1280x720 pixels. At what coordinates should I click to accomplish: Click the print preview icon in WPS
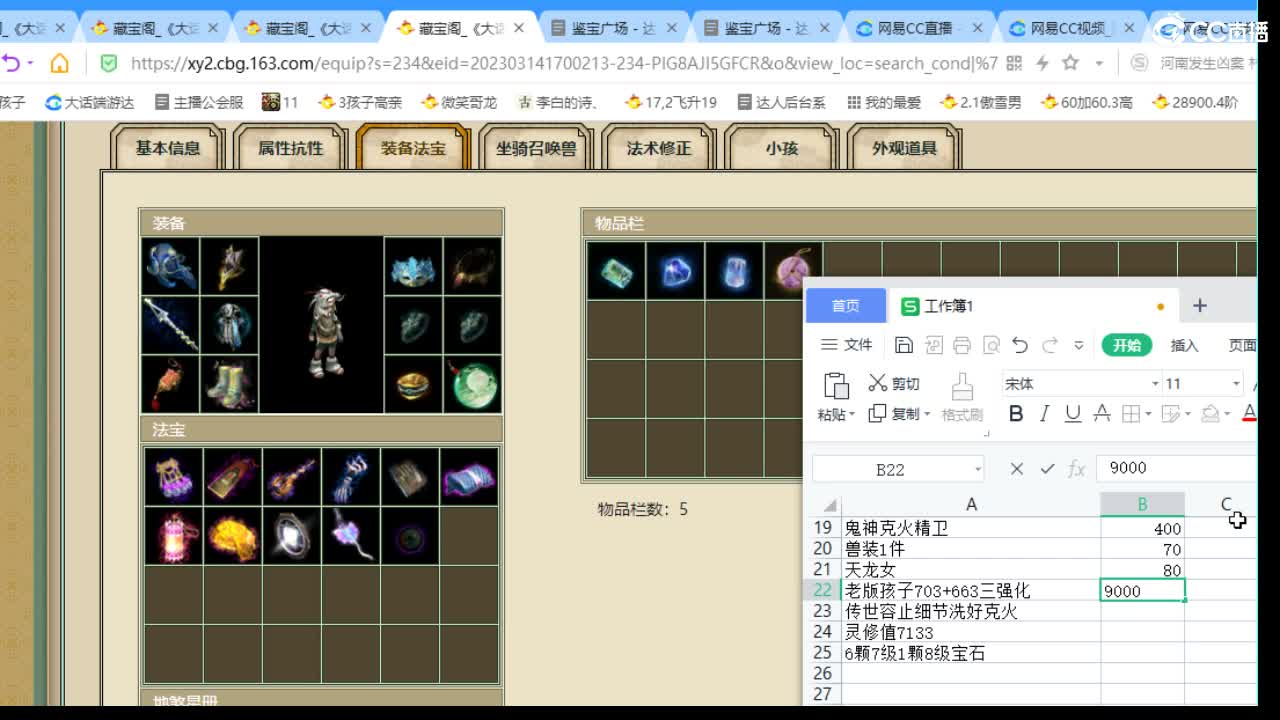click(x=991, y=345)
